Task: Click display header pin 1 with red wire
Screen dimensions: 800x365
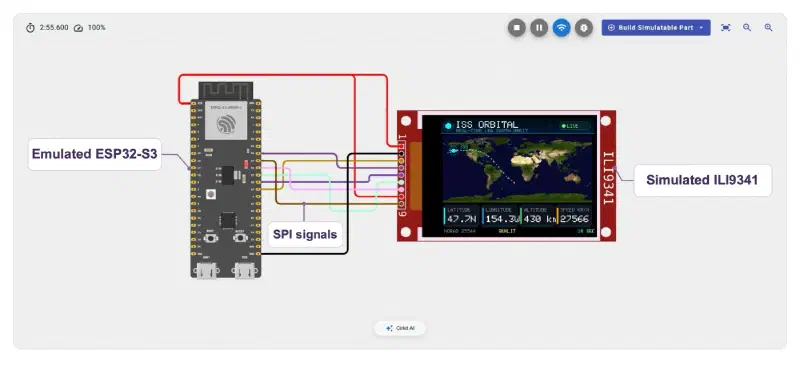Action: click(402, 147)
